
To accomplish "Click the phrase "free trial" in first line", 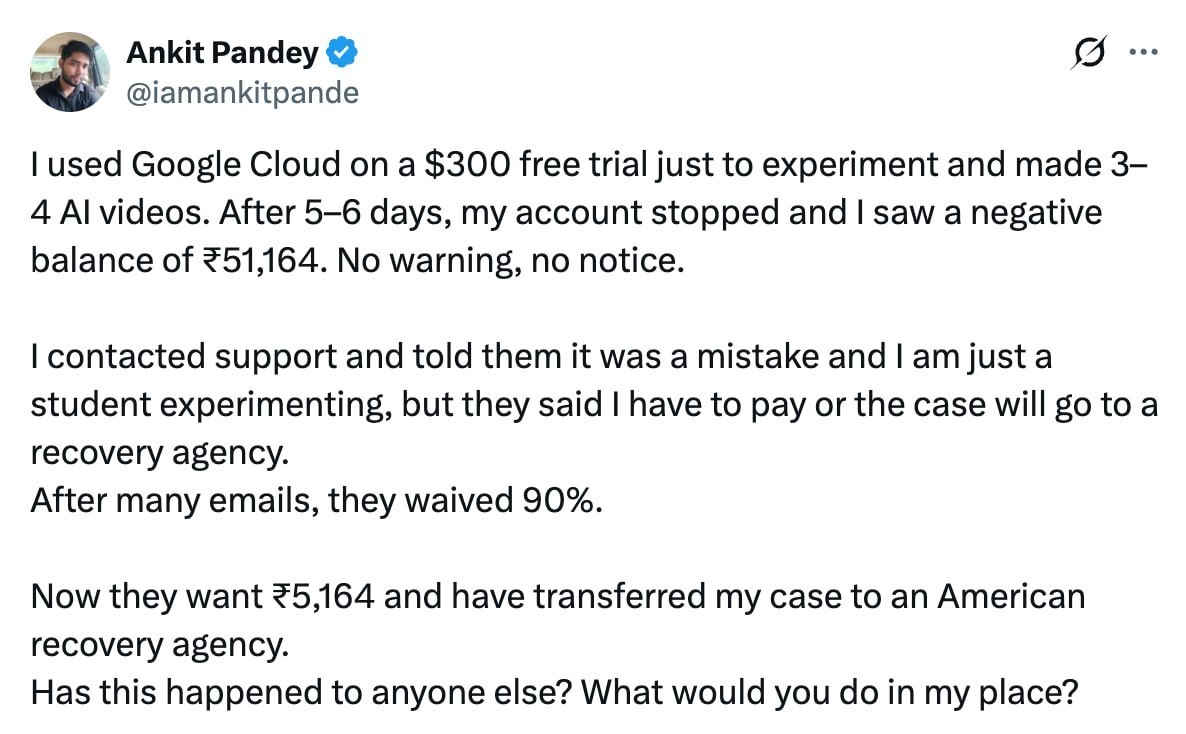I will pyautogui.click(x=586, y=165).
